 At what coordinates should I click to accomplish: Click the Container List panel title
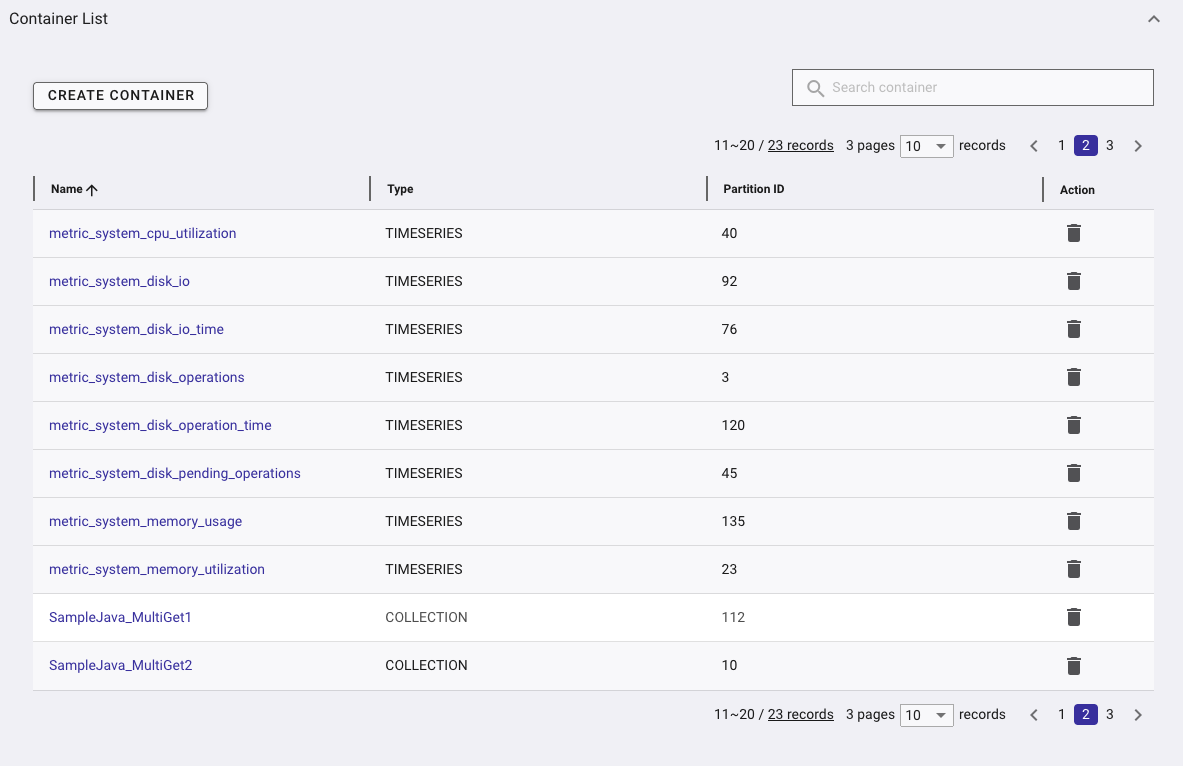point(58,19)
